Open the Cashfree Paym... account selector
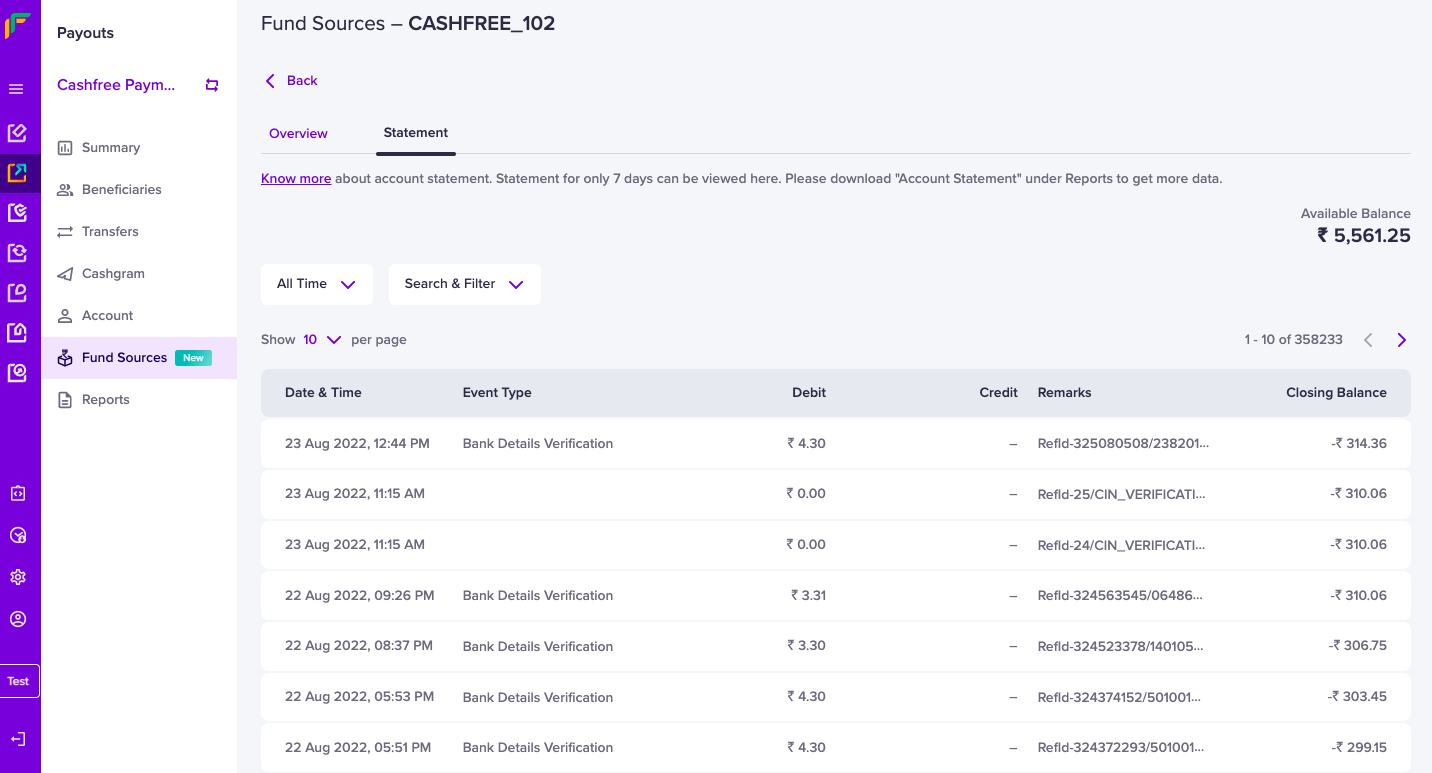Viewport: 1432px width, 773px height. click(116, 85)
